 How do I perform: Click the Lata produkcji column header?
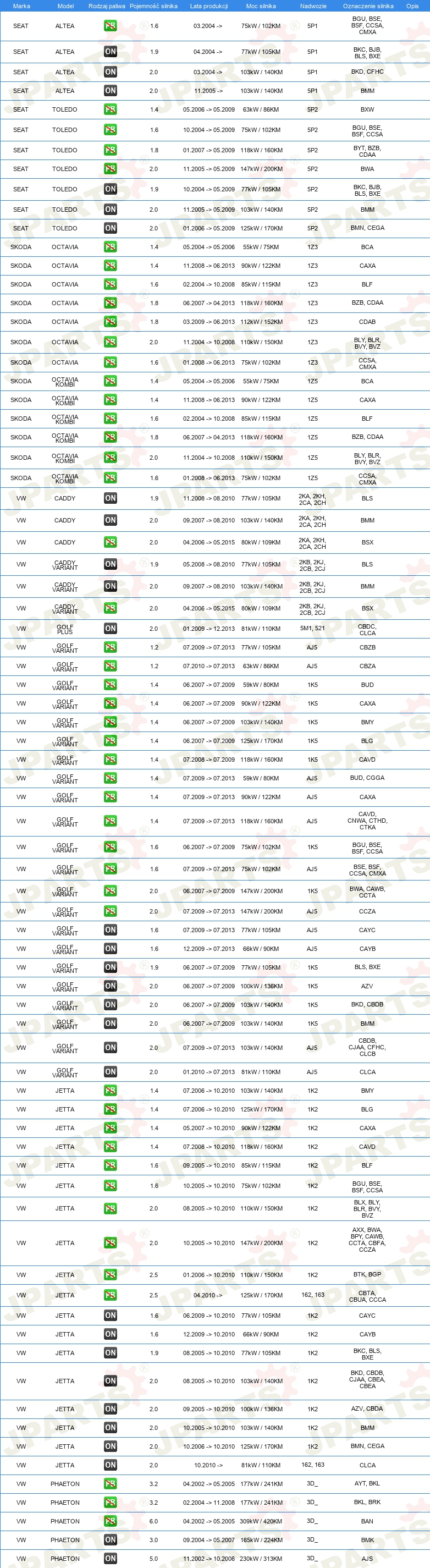(x=208, y=6)
